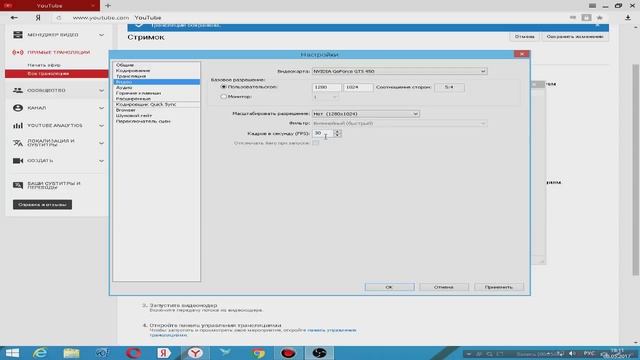
Task: Expand the Канал sidebar section
Action: point(101,108)
